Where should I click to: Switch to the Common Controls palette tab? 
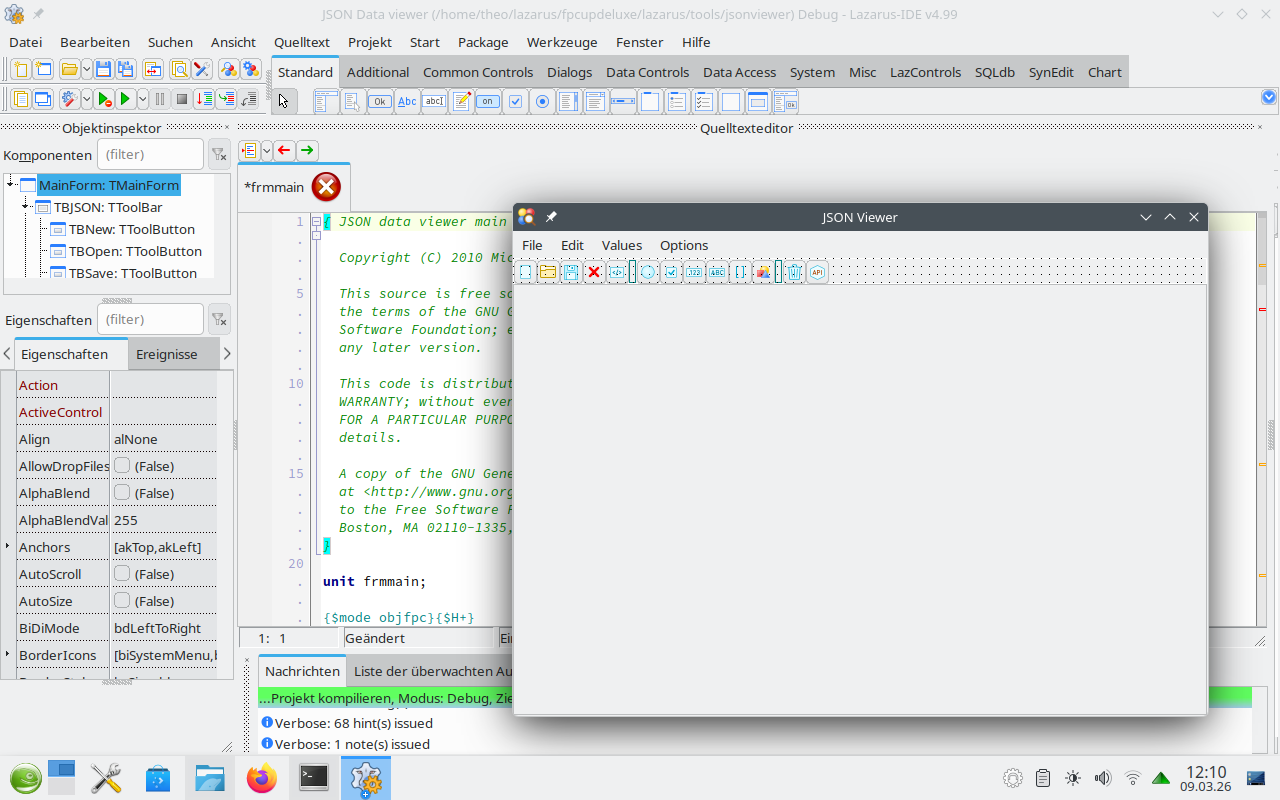coord(477,72)
